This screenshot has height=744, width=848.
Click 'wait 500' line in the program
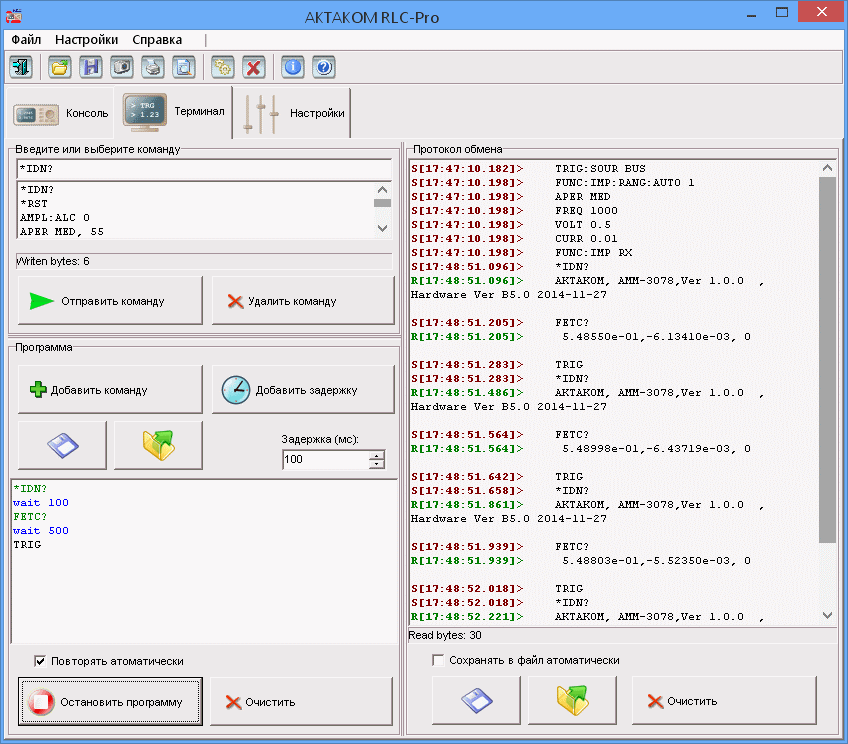(41, 531)
